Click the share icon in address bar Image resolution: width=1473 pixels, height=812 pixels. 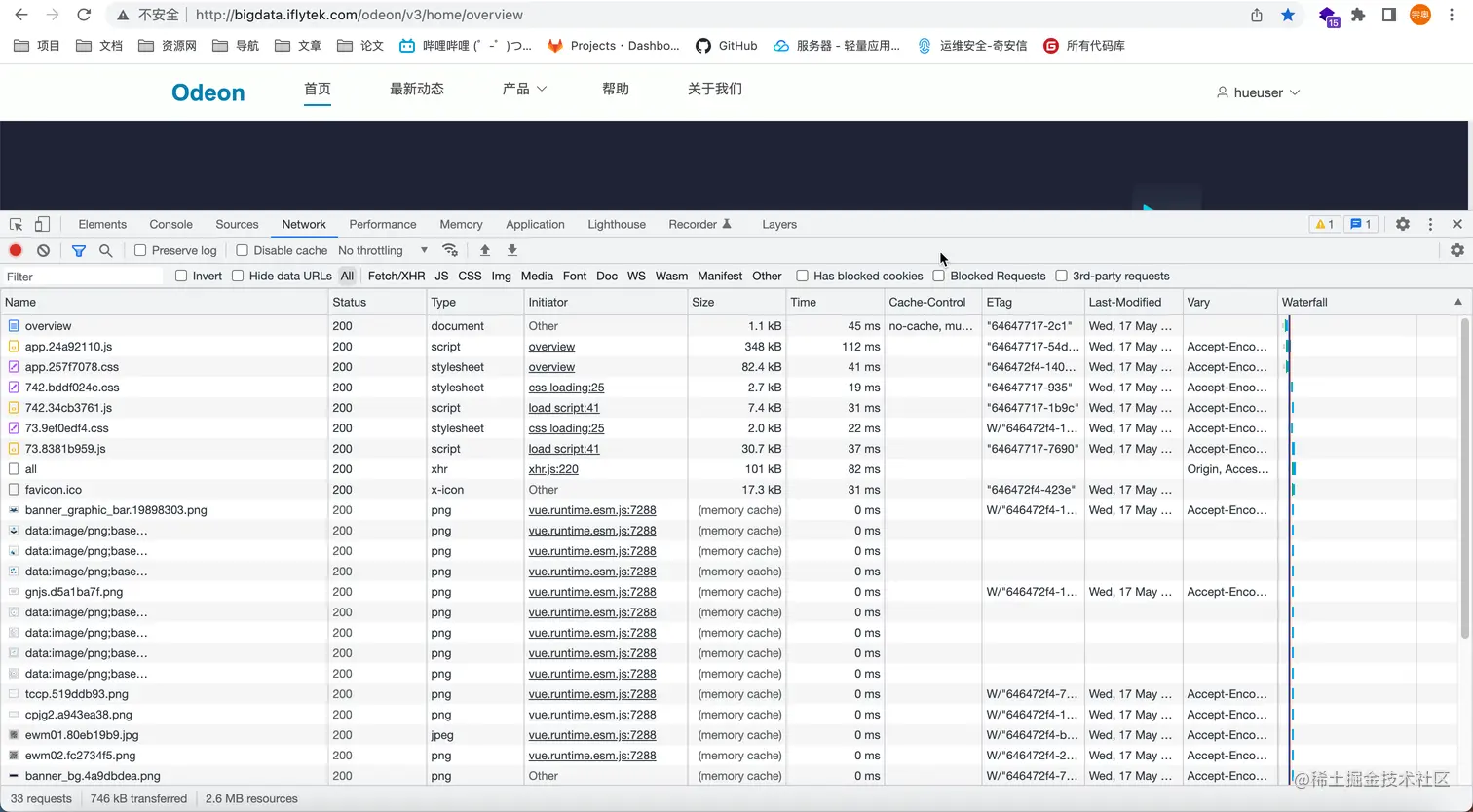tap(1257, 15)
